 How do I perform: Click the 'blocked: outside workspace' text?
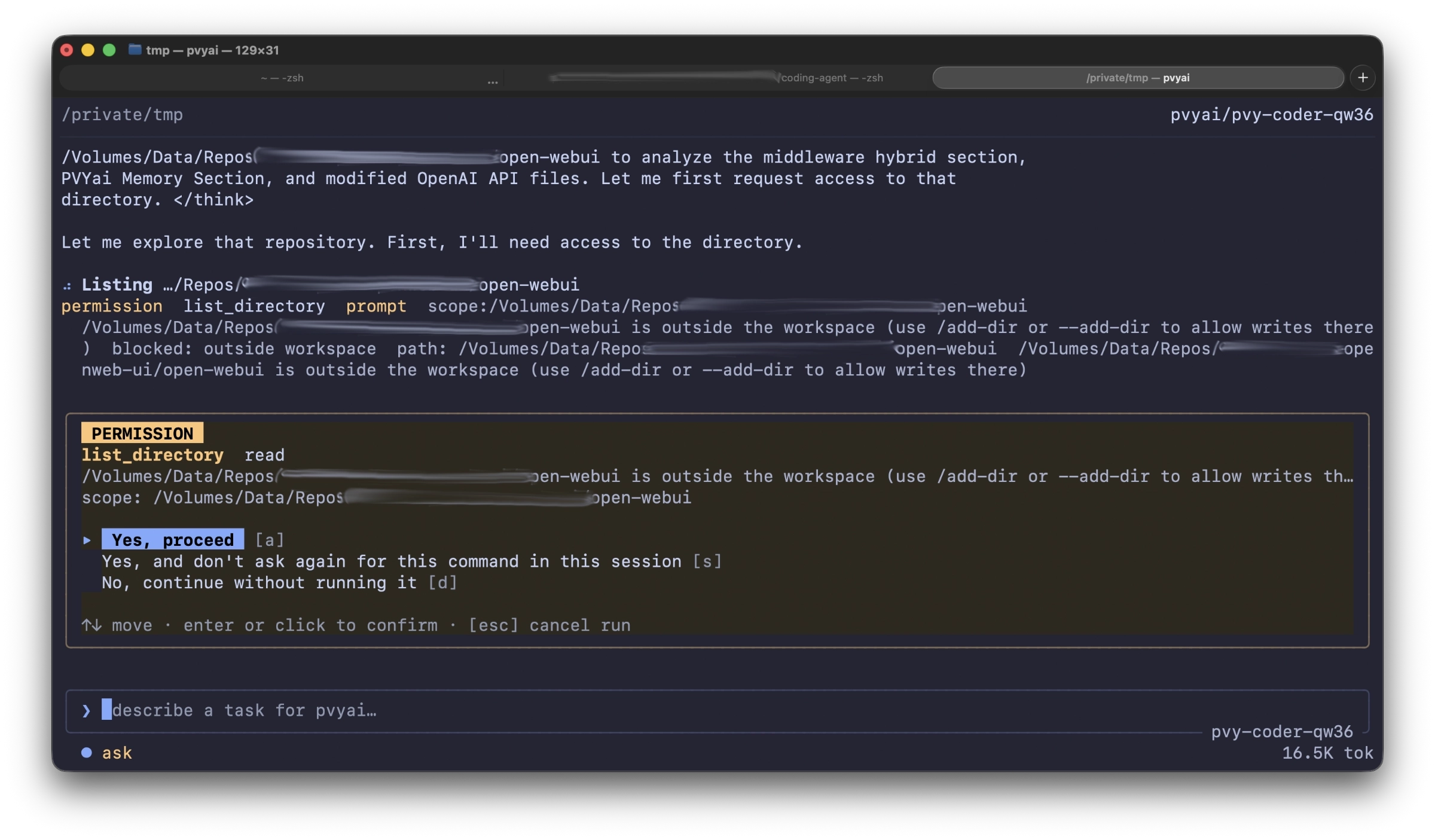coord(244,349)
